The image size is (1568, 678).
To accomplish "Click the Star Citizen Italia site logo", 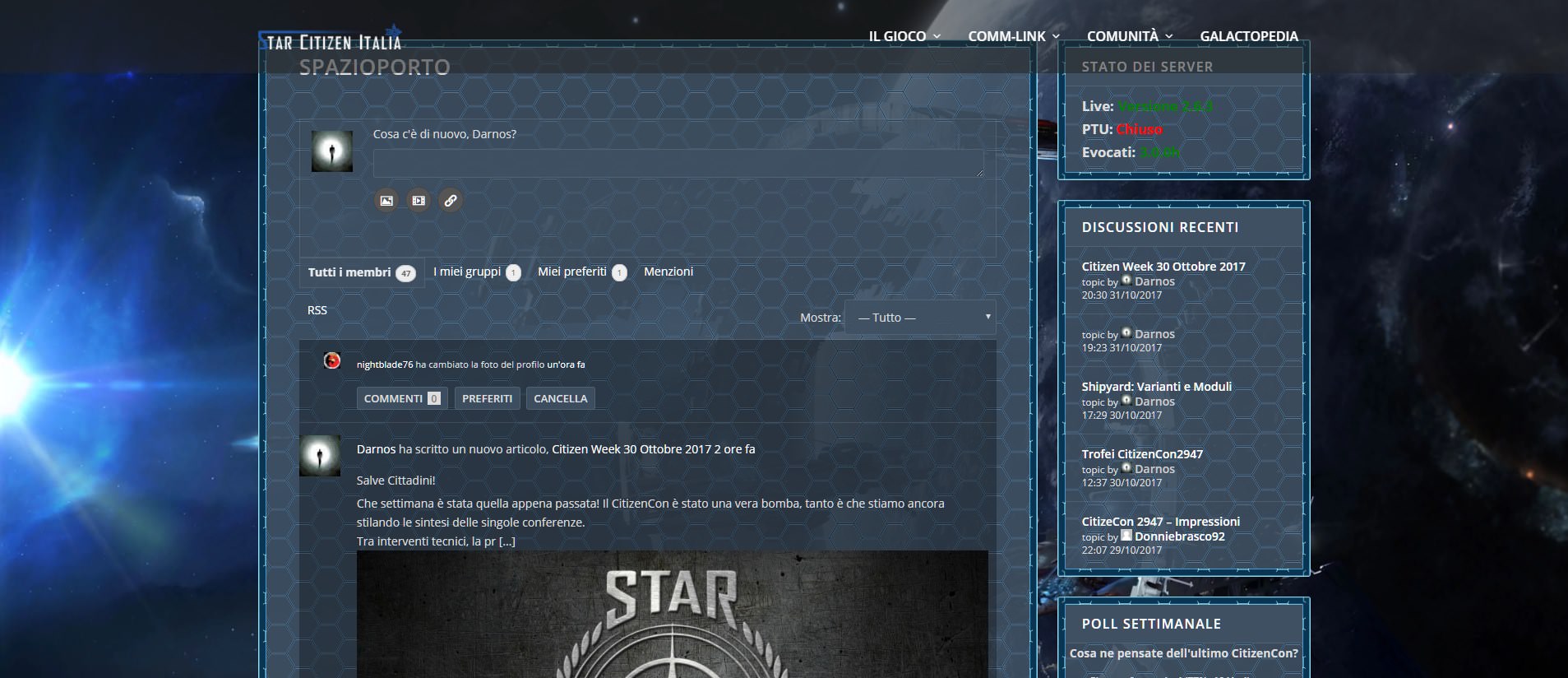I will pyautogui.click(x=331, y=40).
